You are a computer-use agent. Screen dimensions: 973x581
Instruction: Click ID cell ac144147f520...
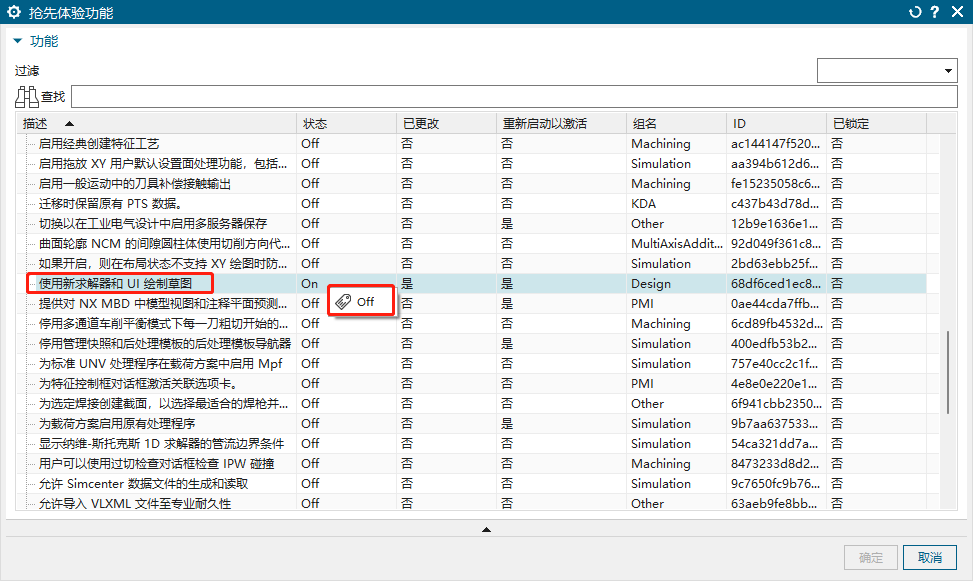click(x=776, y=144)
